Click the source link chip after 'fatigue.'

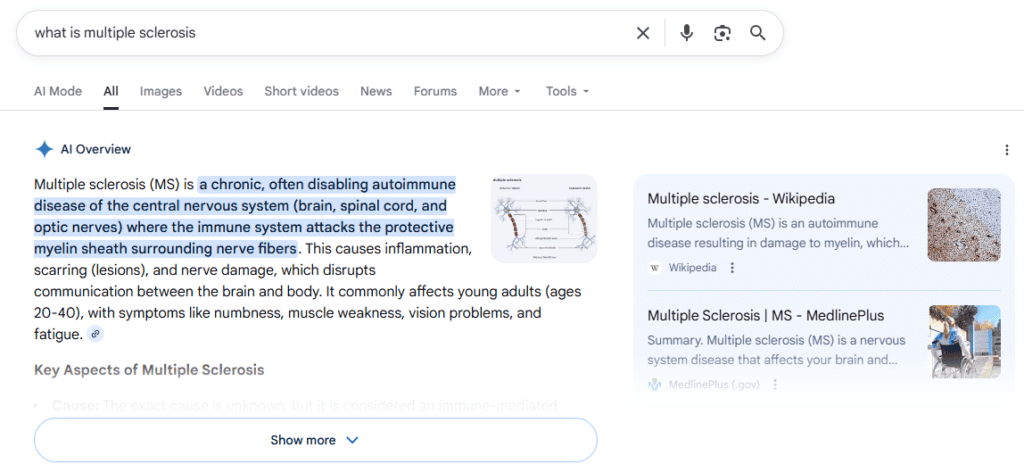(95, 334)
